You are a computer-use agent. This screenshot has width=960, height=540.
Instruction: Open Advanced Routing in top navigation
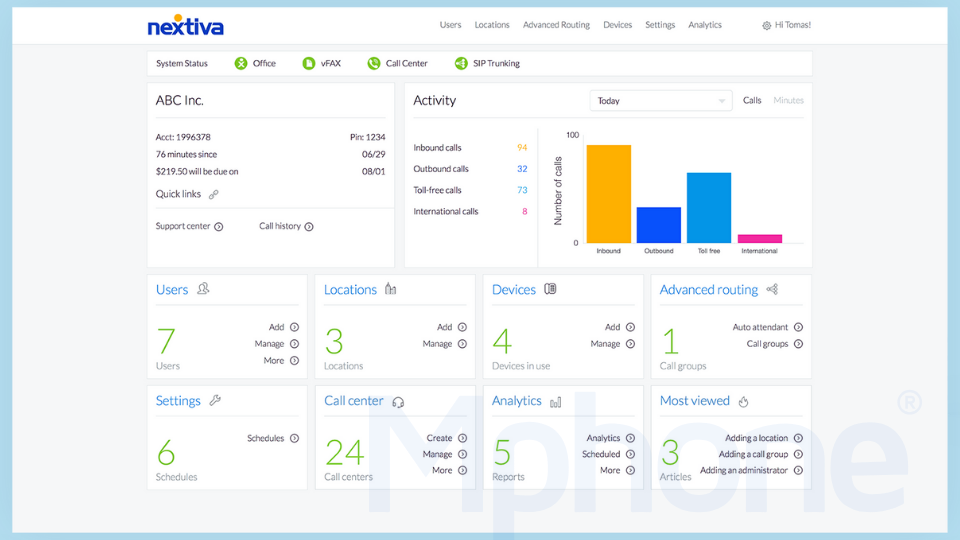click(556, 25)
